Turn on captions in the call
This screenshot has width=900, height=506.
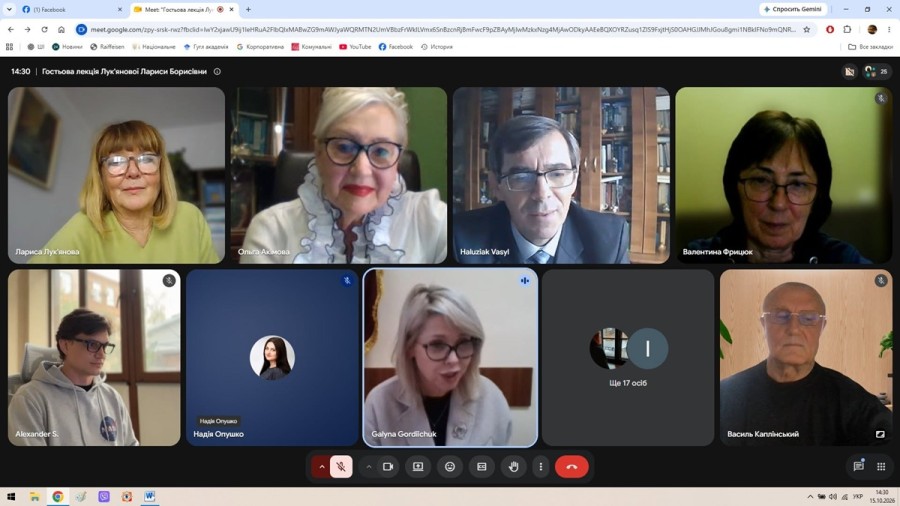pos(482,466)
